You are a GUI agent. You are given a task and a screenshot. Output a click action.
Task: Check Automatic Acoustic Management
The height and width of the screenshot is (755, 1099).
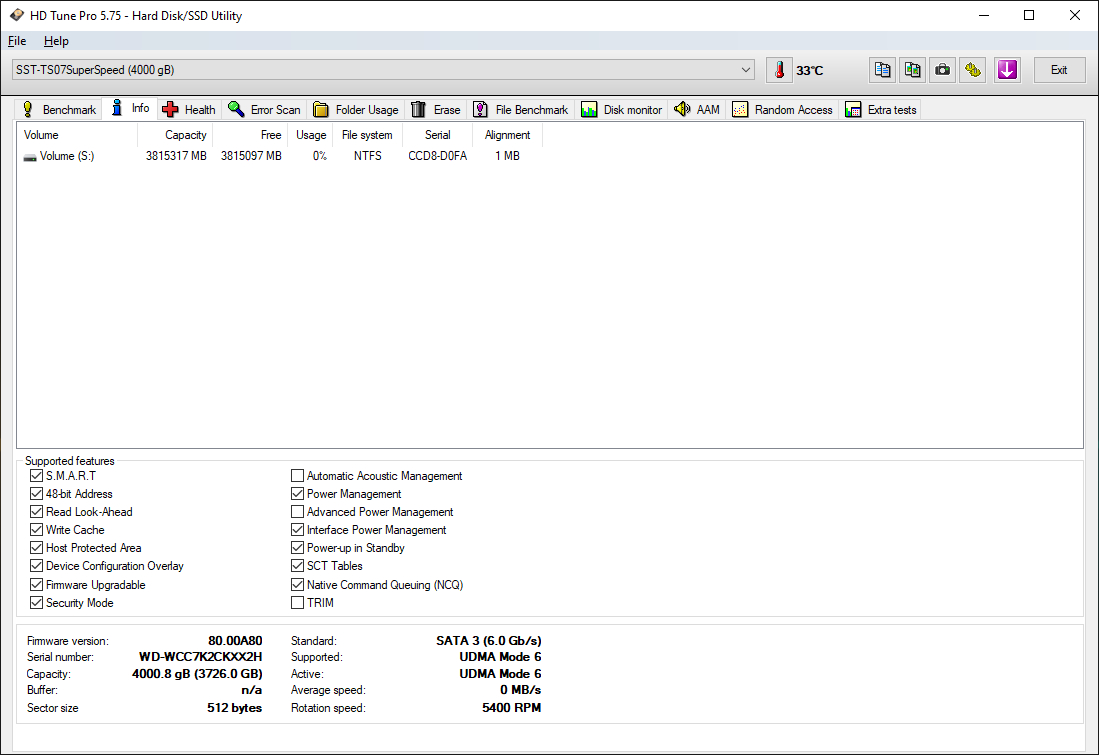tap(297, 476)
